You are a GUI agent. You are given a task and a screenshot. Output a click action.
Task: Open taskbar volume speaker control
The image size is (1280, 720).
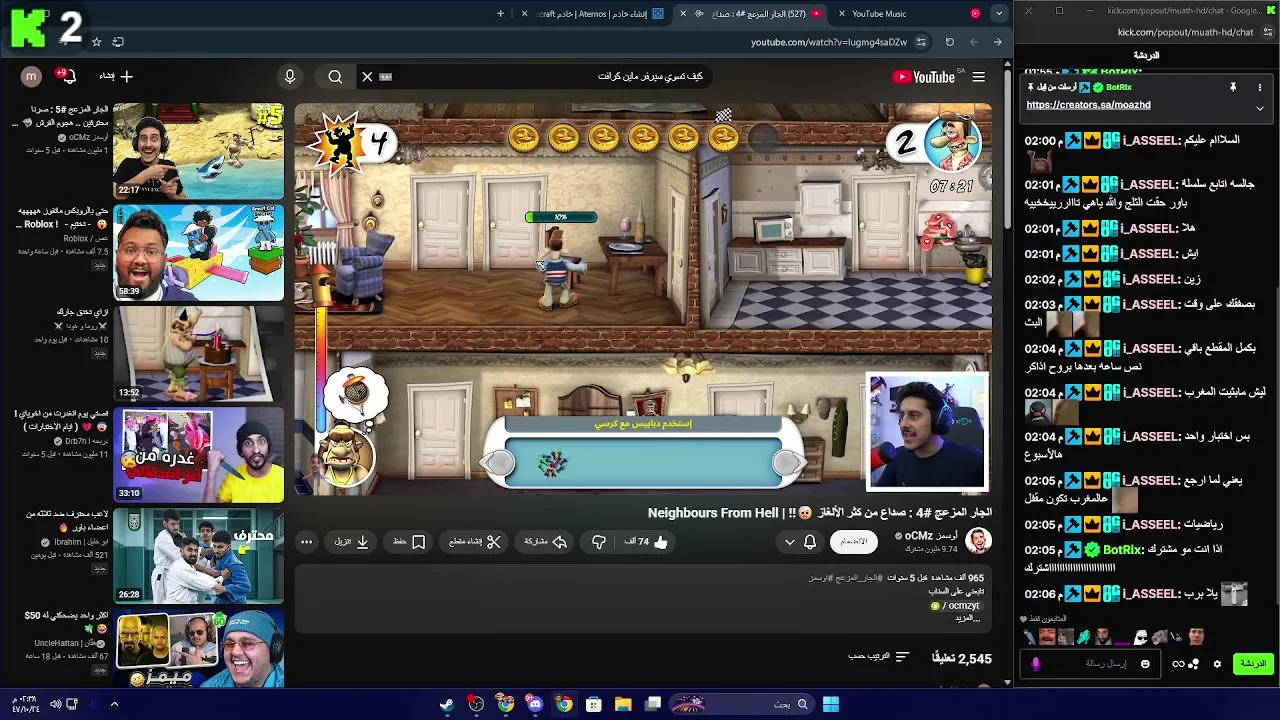[55, 704]
